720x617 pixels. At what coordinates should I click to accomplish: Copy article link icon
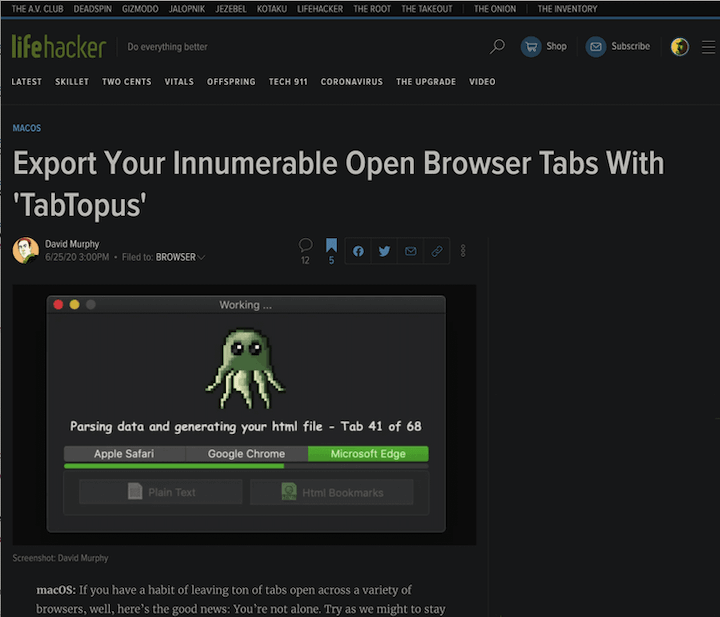coord(437,251)
